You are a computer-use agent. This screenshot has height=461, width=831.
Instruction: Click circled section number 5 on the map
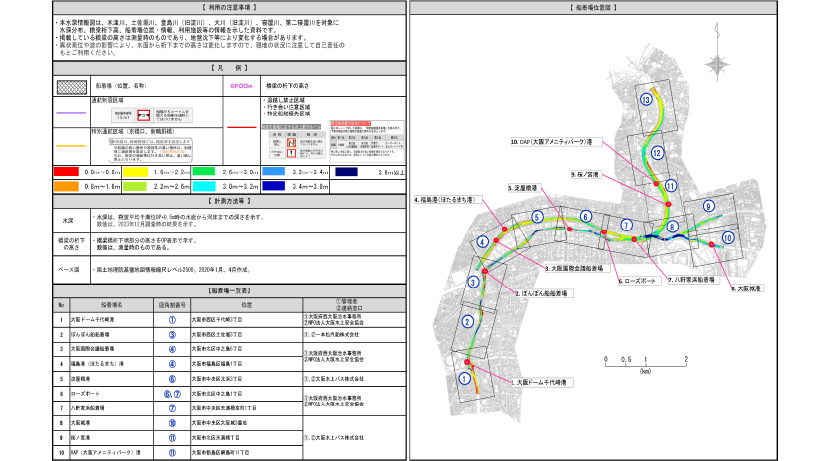[x=537, y=217]
